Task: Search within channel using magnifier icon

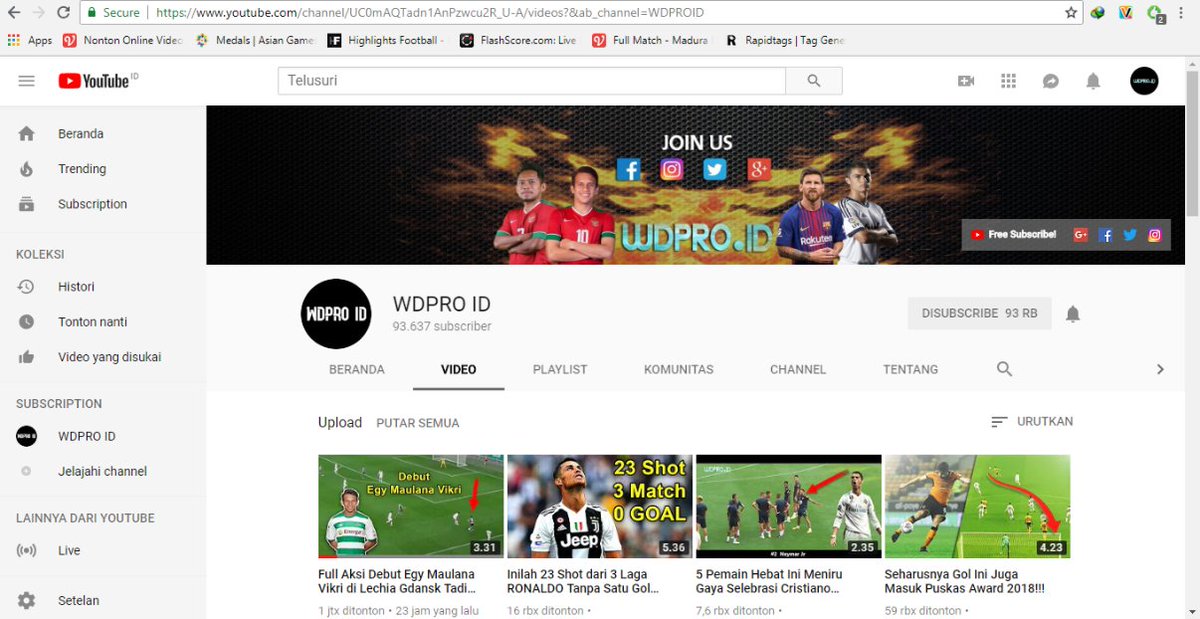Action: point(1005,369)
